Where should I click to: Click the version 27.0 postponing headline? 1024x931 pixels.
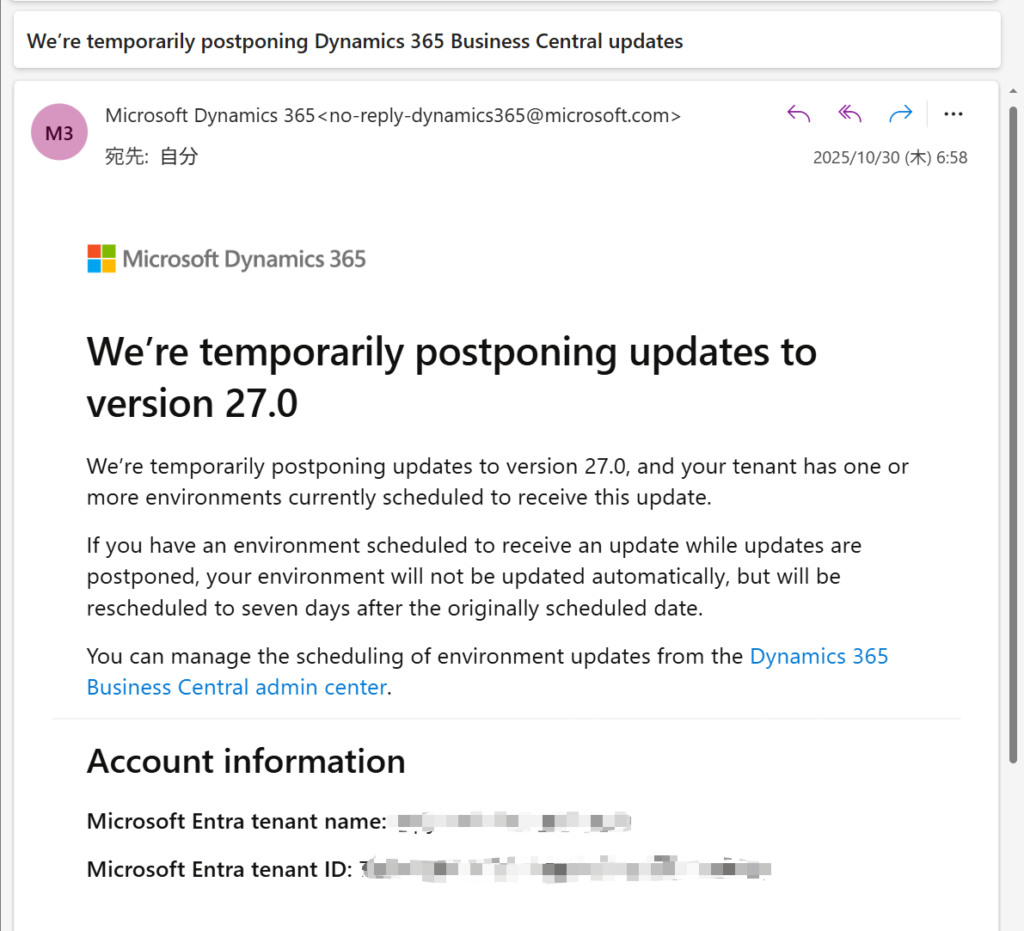tap(451, 377)
